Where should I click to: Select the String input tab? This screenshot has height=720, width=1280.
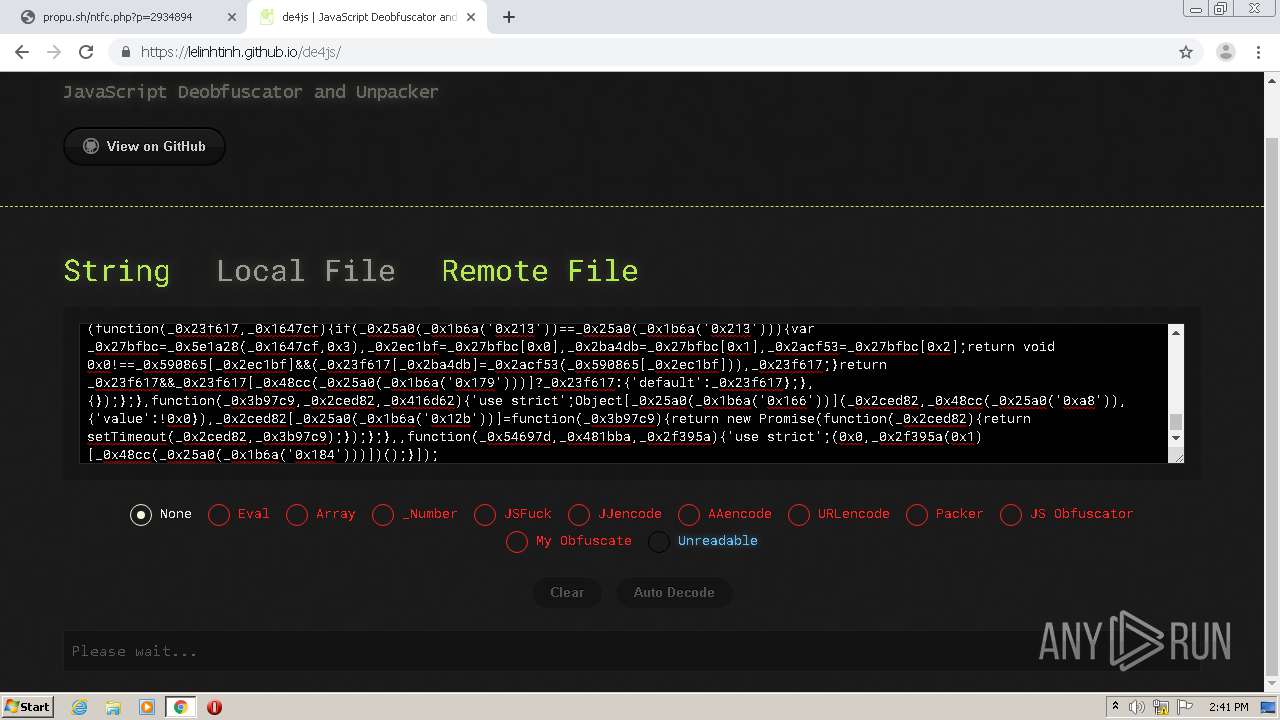click(116, 271)
